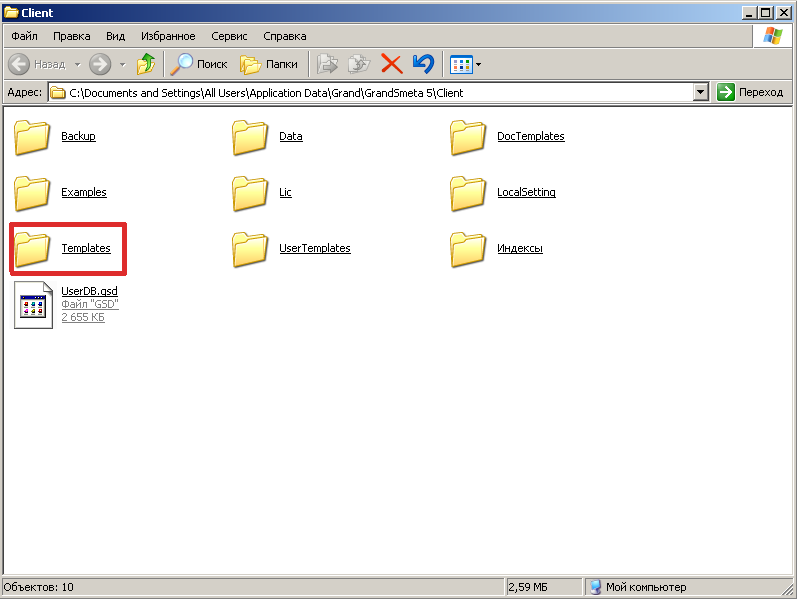797x599 pixels.
Task: Select the Examples folder icon
Action: [x=32, y=193]
